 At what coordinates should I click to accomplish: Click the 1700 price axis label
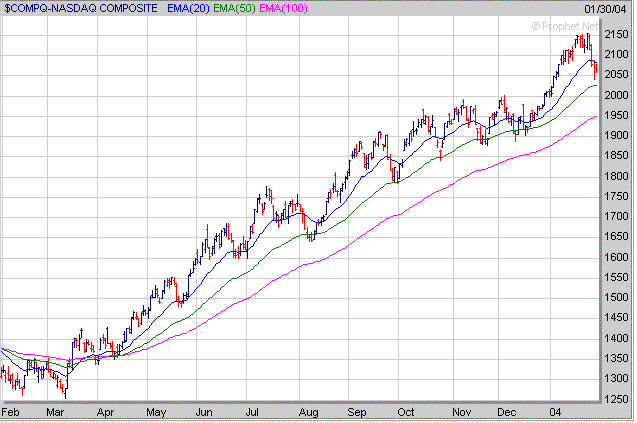click(616, 217)
